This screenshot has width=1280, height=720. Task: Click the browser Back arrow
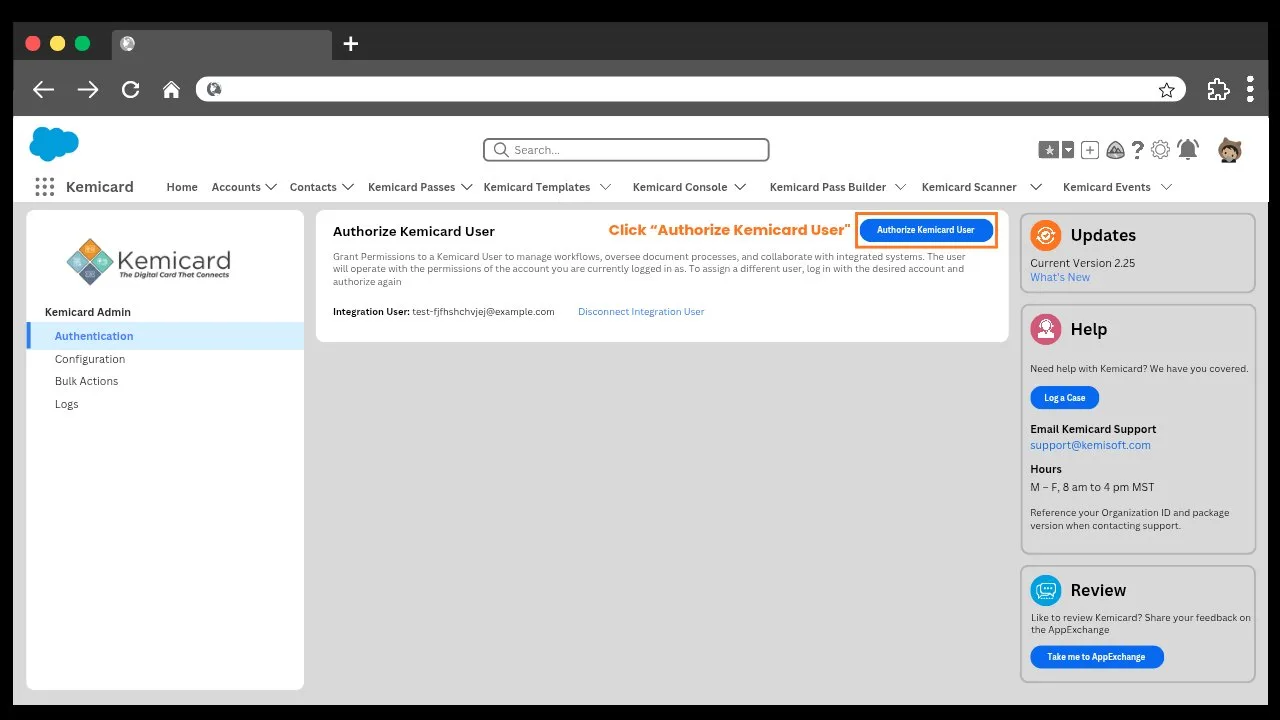tap(43, 90)
